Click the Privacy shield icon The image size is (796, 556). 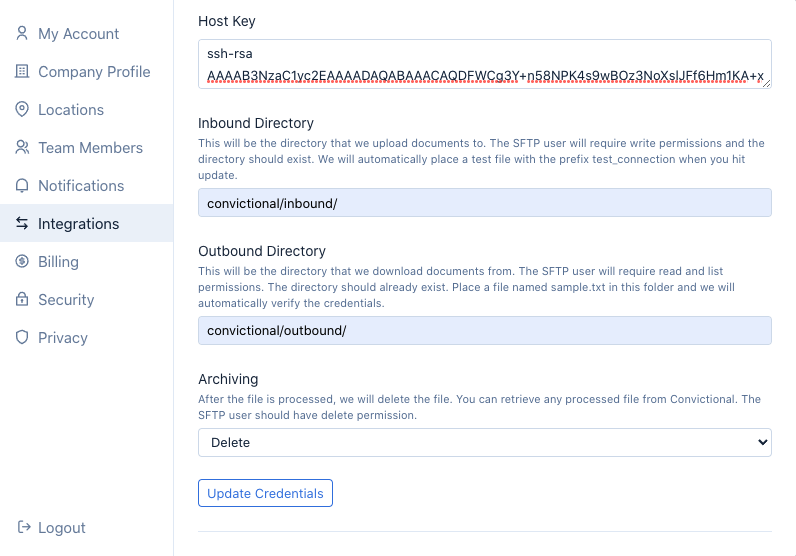pyautogui.click(x=22, y=337)
